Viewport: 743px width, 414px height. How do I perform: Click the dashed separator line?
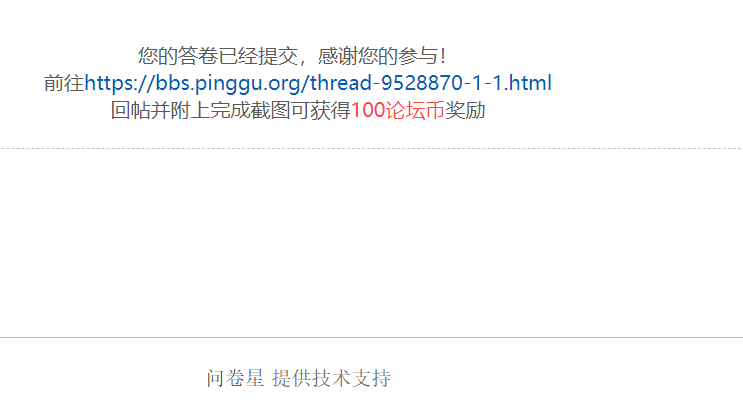tap(372, 148)
